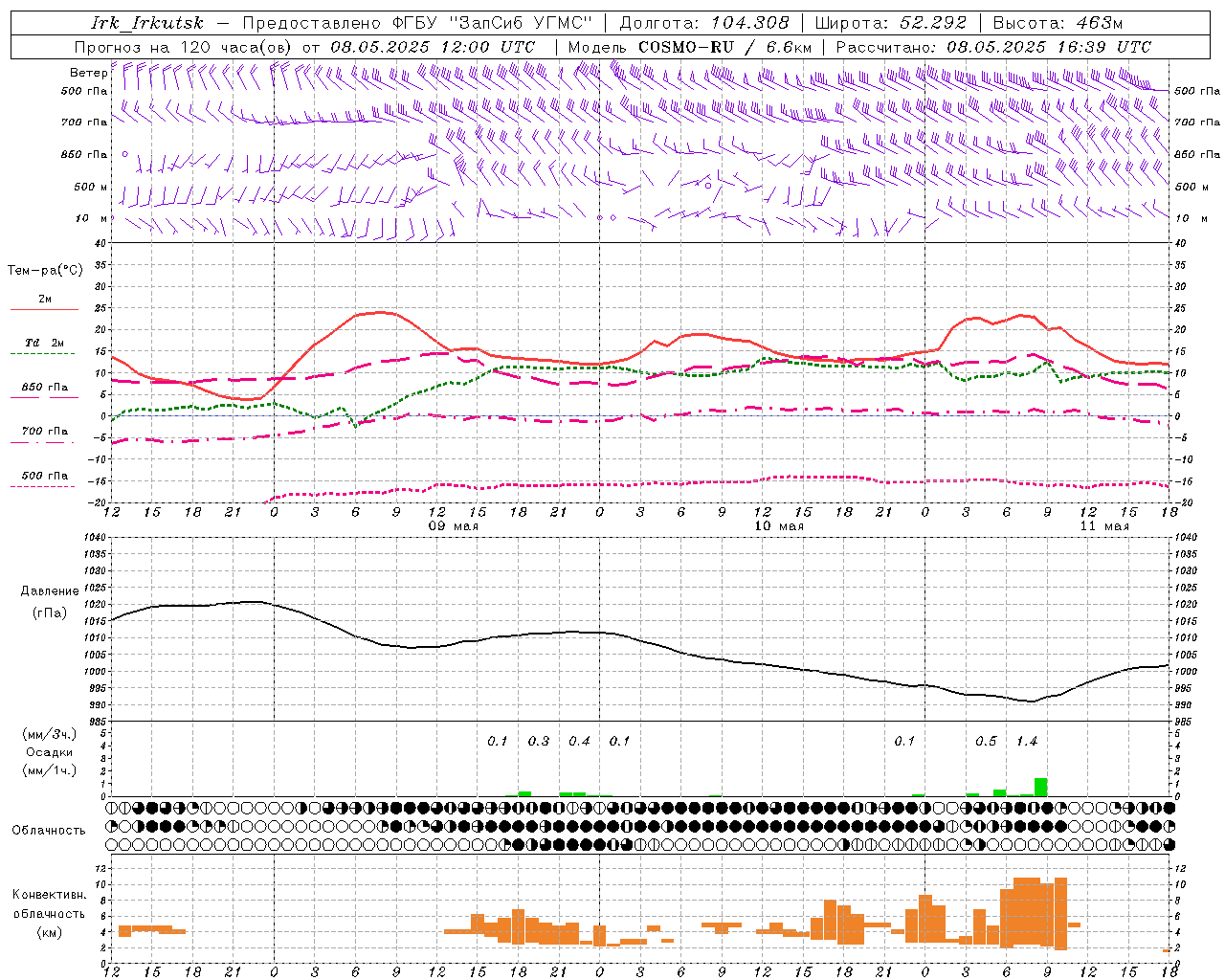
Task: Click the 10 мая date label
Action: click(x=778, y=526)
